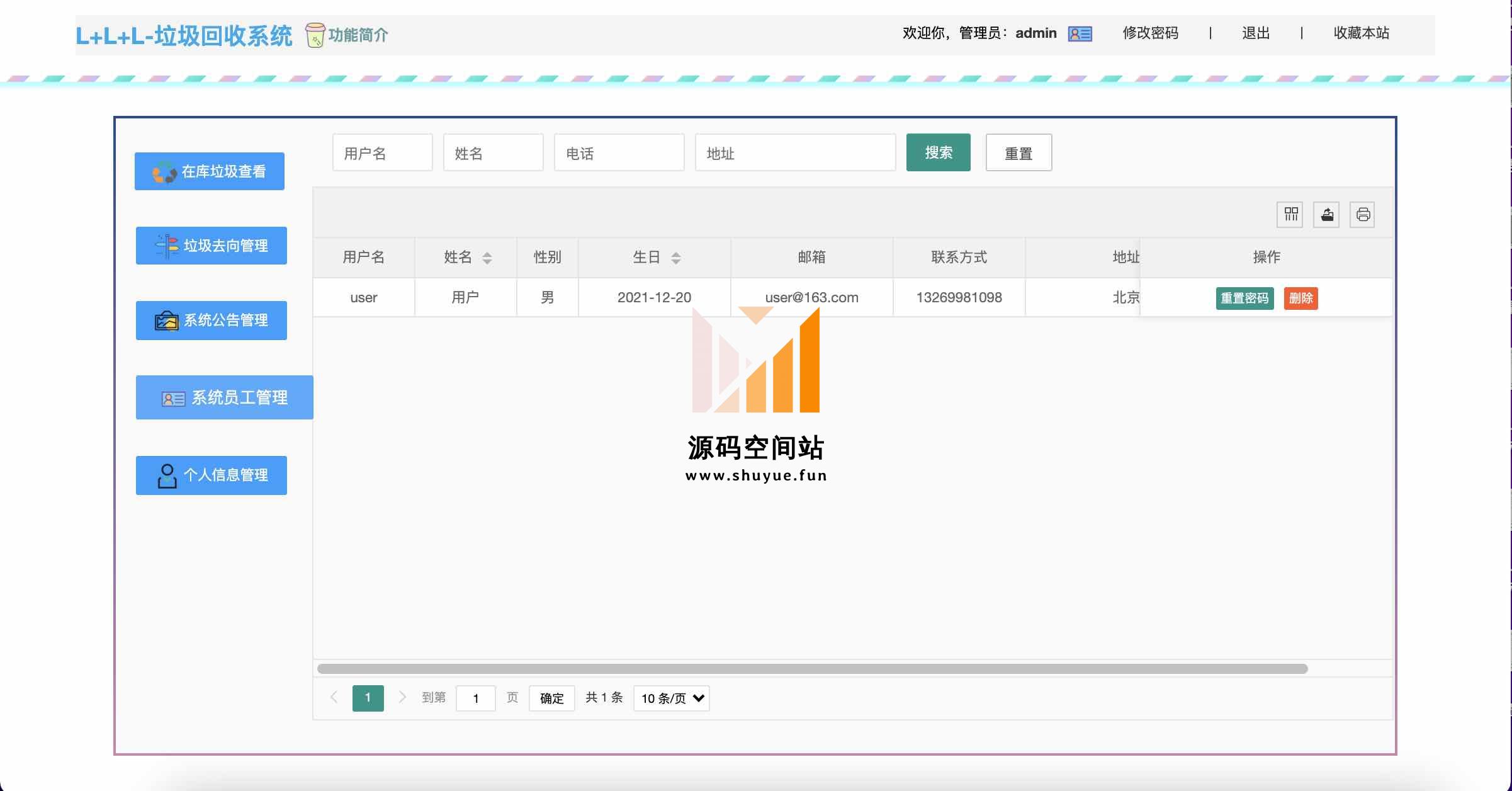
Task: Focus the 姓名 search field
Action: pos(494,152)
